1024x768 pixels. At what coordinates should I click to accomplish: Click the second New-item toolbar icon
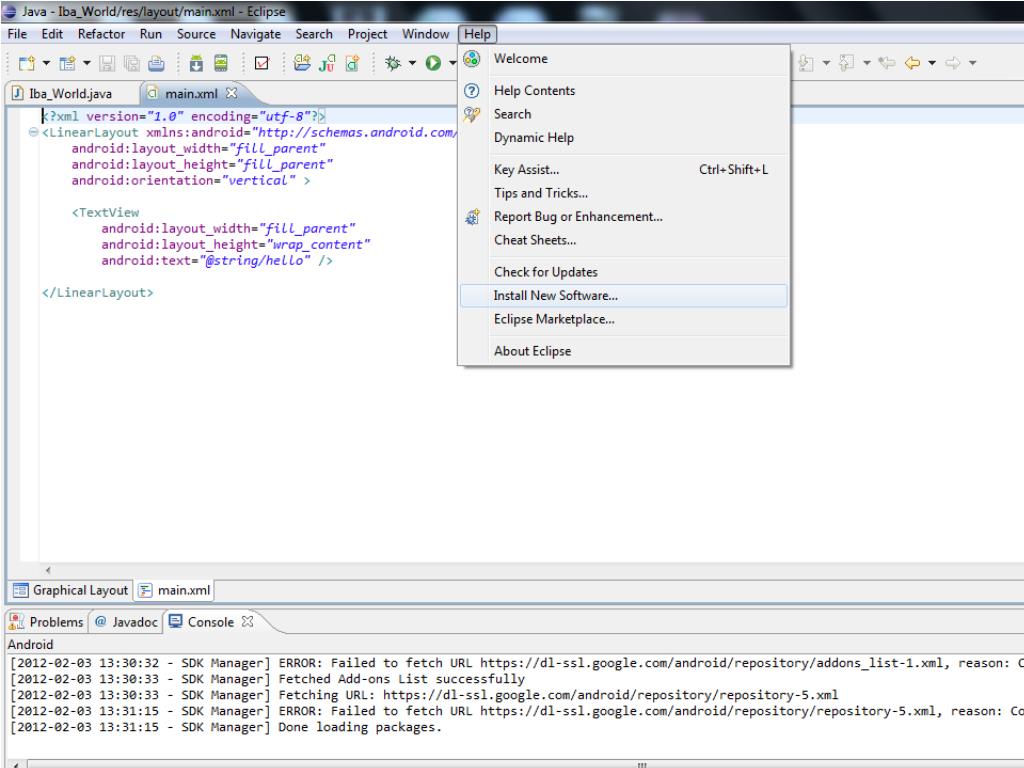tap(67, 63)
